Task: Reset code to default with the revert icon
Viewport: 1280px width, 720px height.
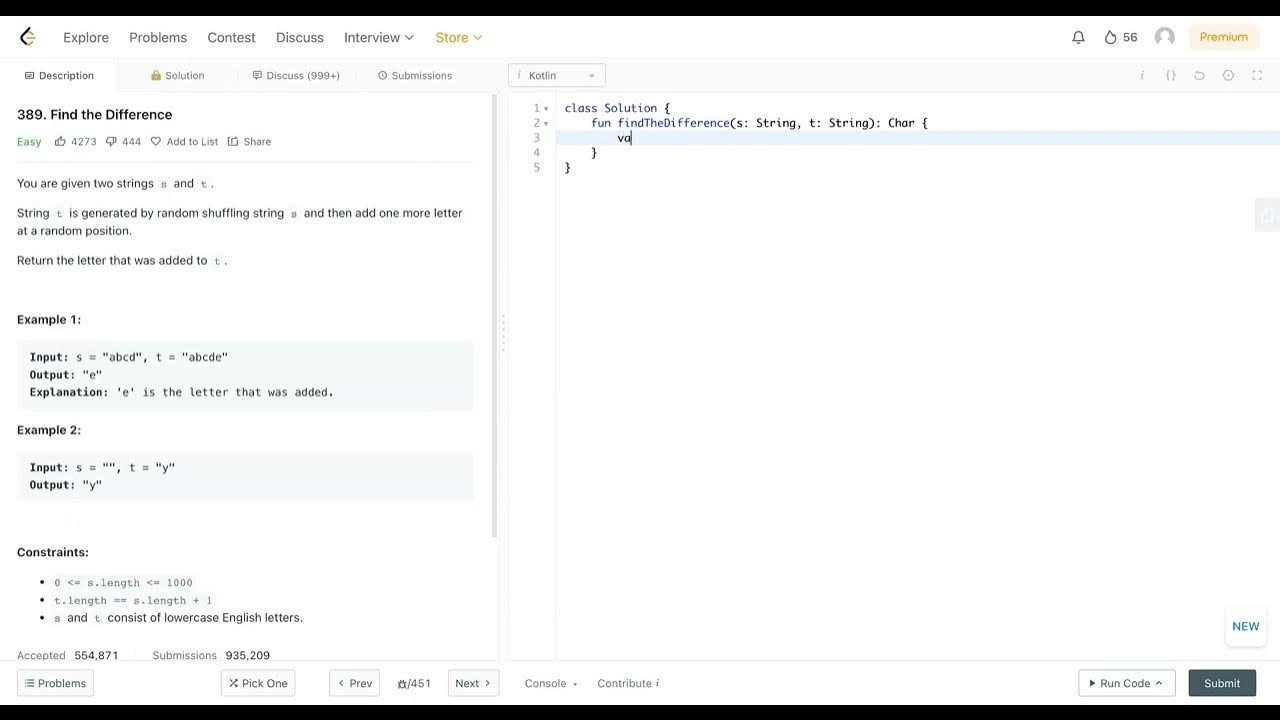Action: (1200, 75)
